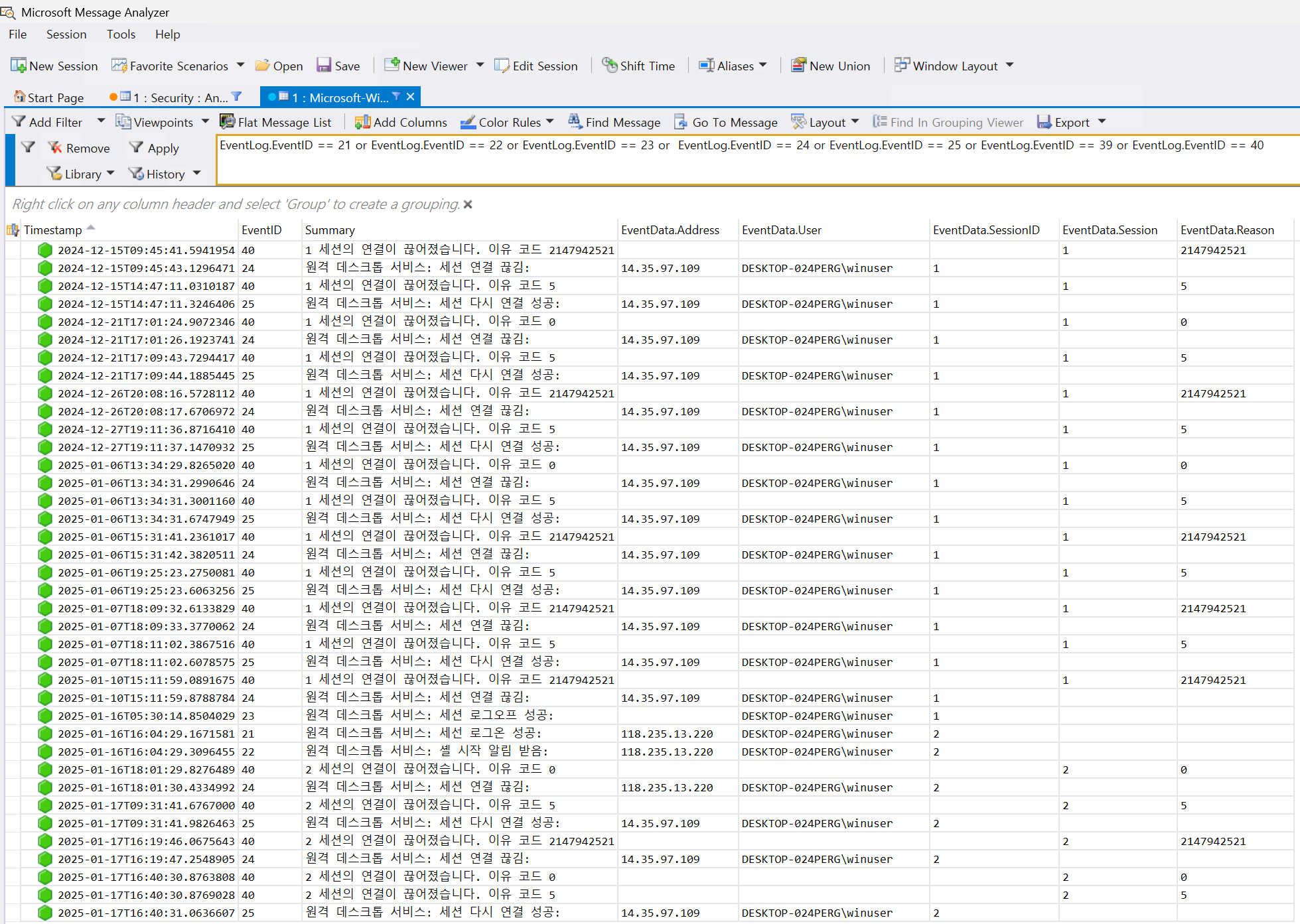Click the New Union icon
The height and width of the screenshot is (924, 1300).
[799, 66]
